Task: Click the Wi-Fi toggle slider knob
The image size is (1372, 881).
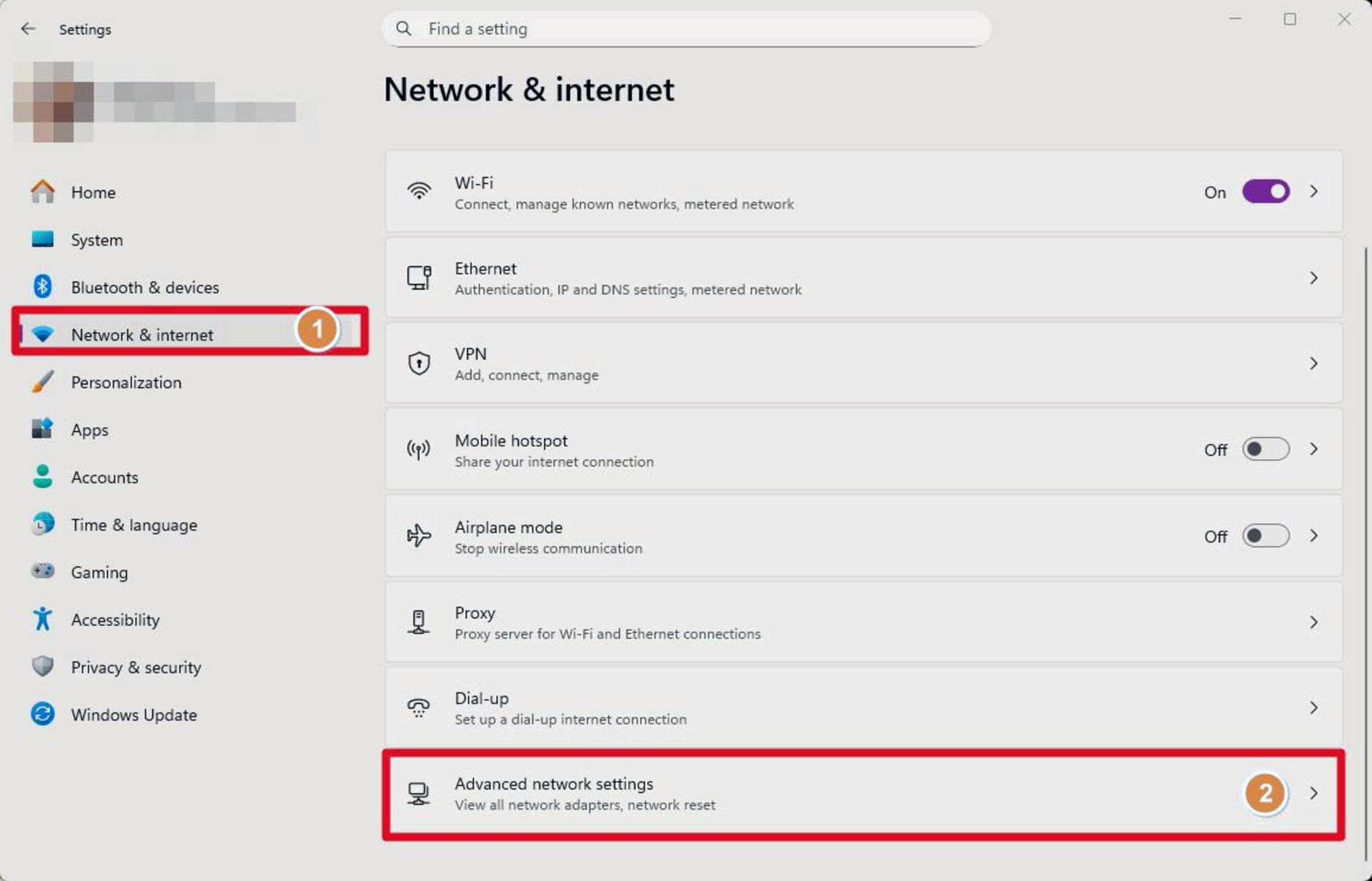Action: click(x=1276, y=191)
